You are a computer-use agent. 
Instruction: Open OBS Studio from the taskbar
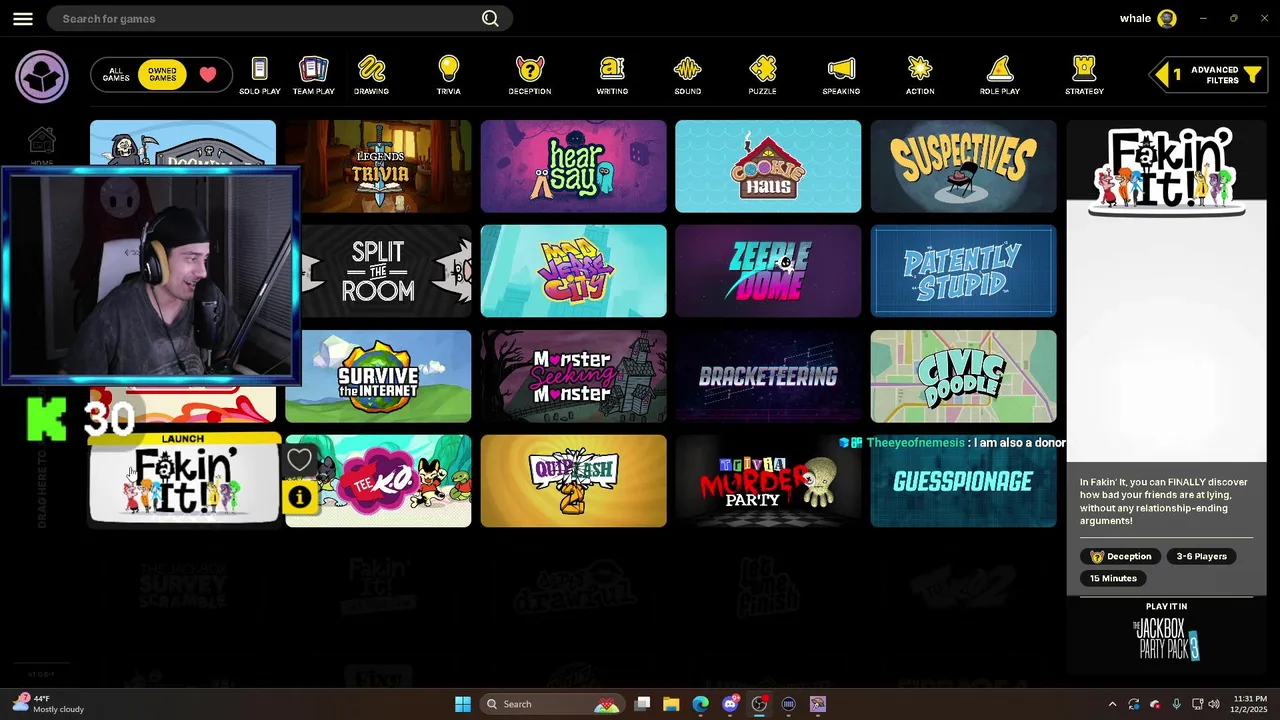(x=759, y=704)
